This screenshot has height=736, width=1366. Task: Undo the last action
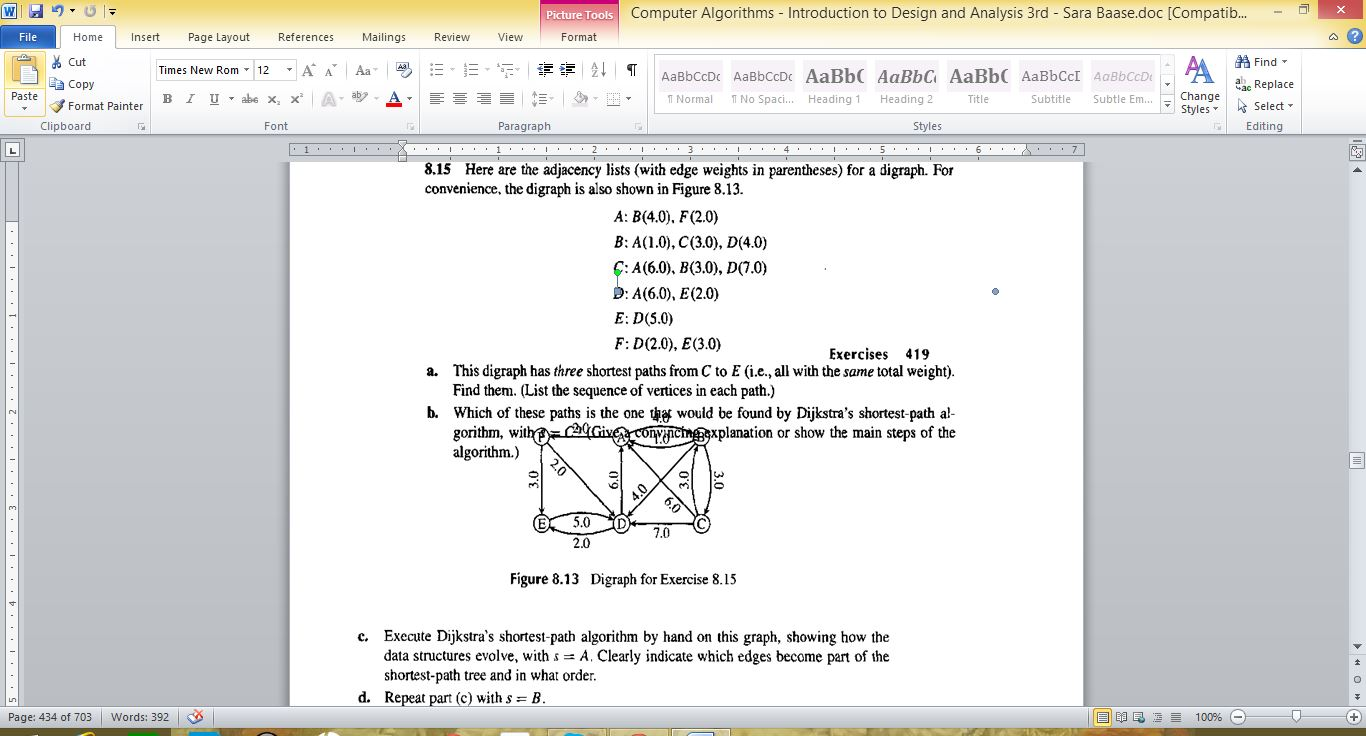pos(58,11)
